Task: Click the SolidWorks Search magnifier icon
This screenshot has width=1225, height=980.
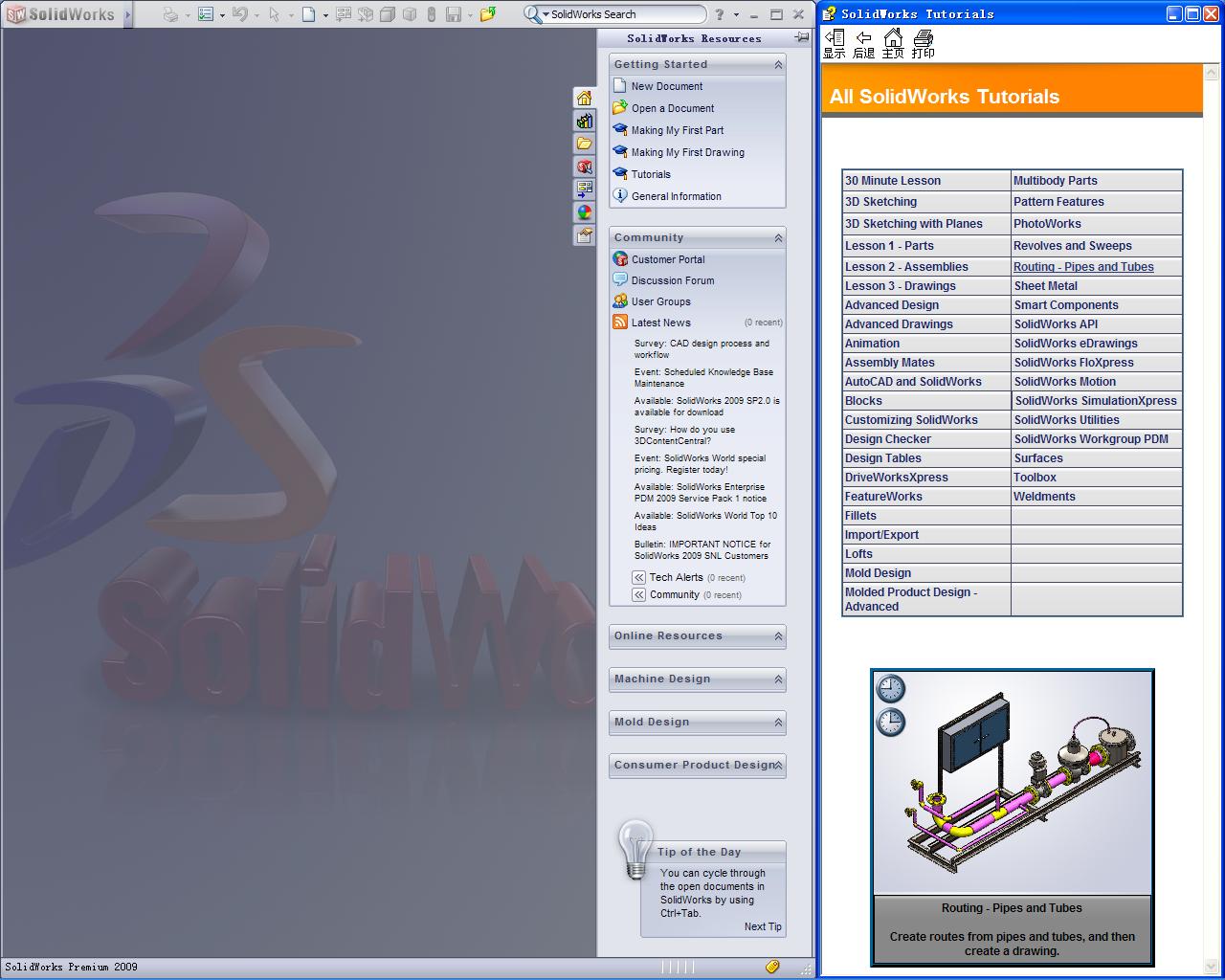Action: coord(532,14)
